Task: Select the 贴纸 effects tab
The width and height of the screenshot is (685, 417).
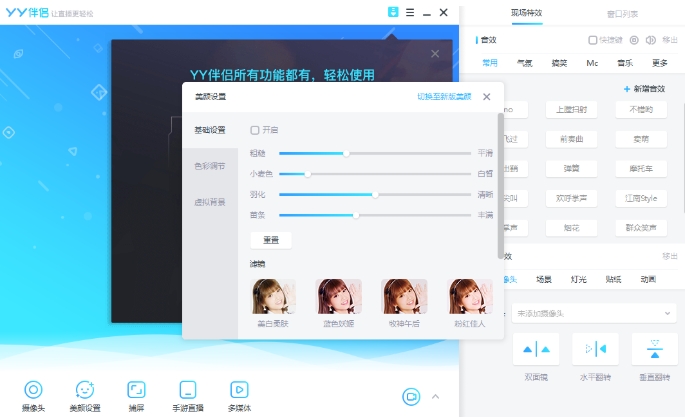Action: [613, 279]
